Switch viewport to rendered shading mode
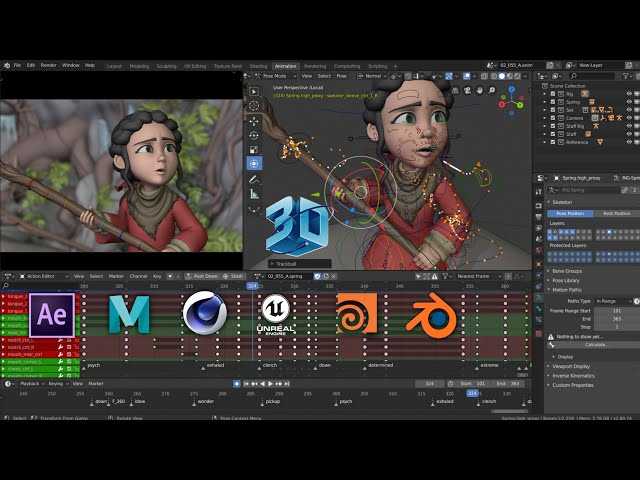Screen dimensions: 640x480 click(517, 76)
